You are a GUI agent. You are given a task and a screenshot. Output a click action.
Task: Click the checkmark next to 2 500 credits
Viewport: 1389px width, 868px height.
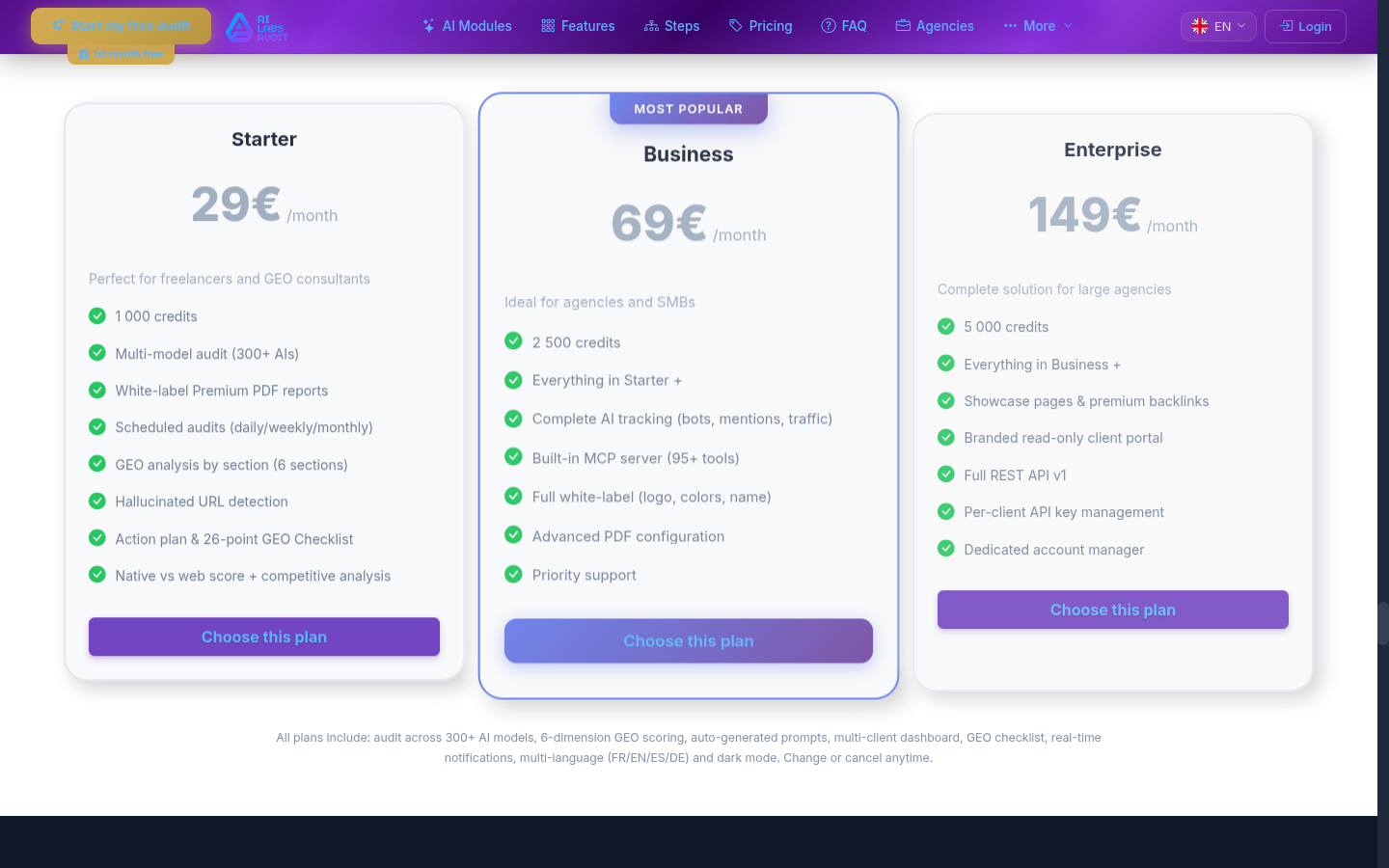coord(513,340)
